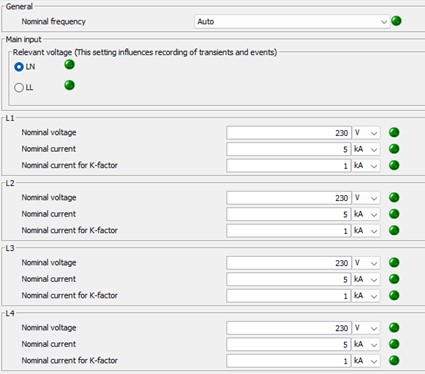Open the Nominal frequency Auto dropdown
Screen dimensions: 425x374
[292, 22]
